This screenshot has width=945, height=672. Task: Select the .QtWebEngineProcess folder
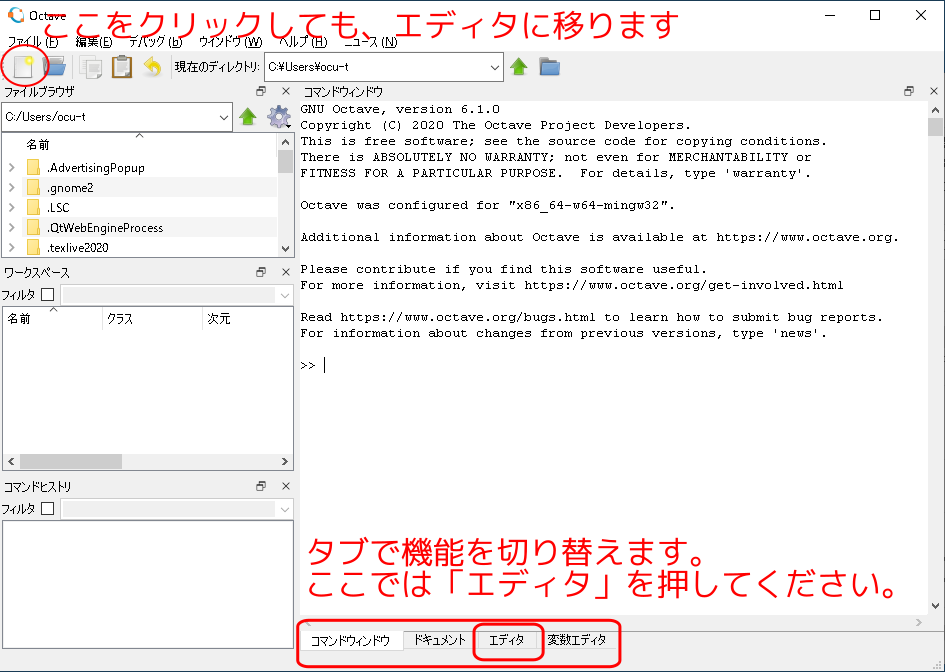(104, 228)
